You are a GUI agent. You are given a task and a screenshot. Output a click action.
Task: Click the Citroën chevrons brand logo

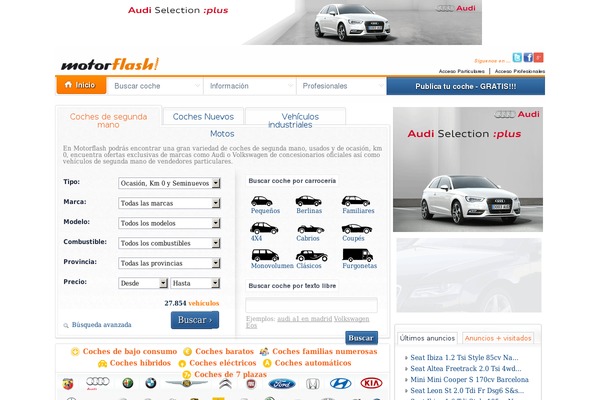(x=225, y=384)
